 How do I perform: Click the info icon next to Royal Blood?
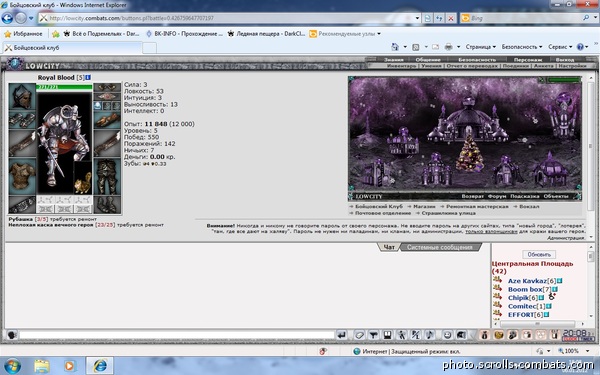[x=88, y=78]
